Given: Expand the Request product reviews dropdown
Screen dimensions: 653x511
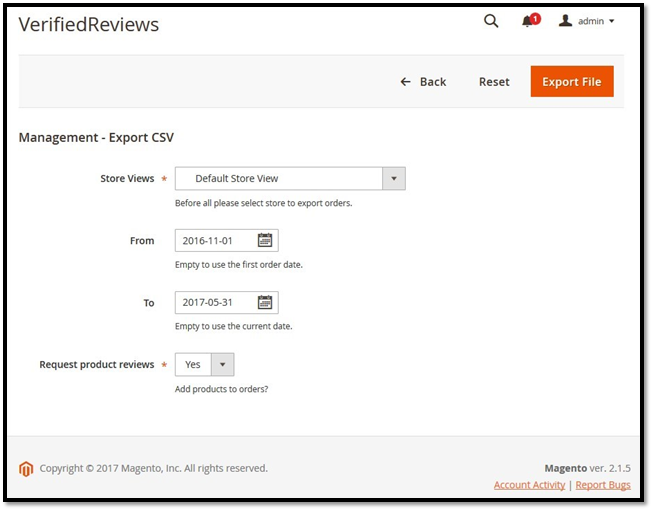Looking at the screenshot, I should tap(223, 365).
